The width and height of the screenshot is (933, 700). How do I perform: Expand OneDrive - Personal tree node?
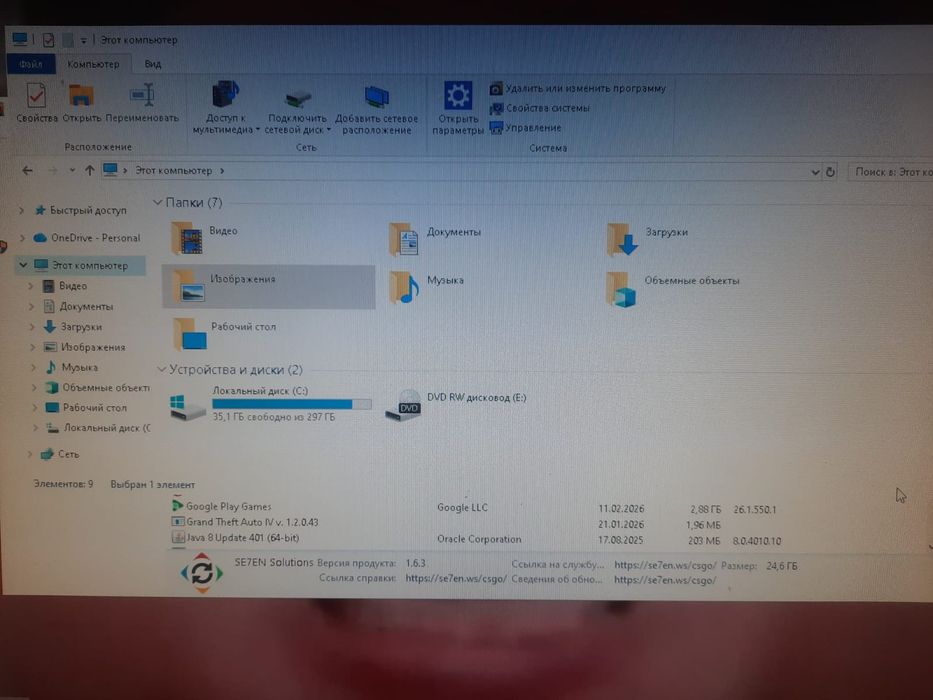tap(22, 238)
